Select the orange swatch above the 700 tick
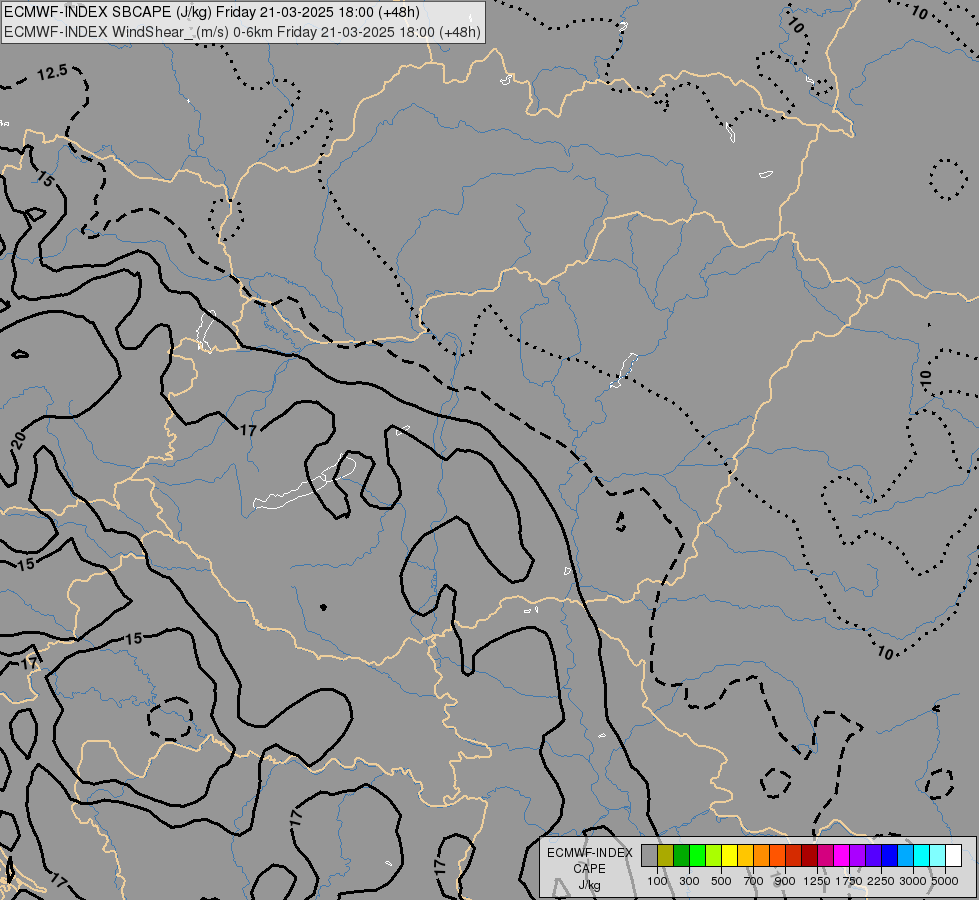 coord(762,856)
